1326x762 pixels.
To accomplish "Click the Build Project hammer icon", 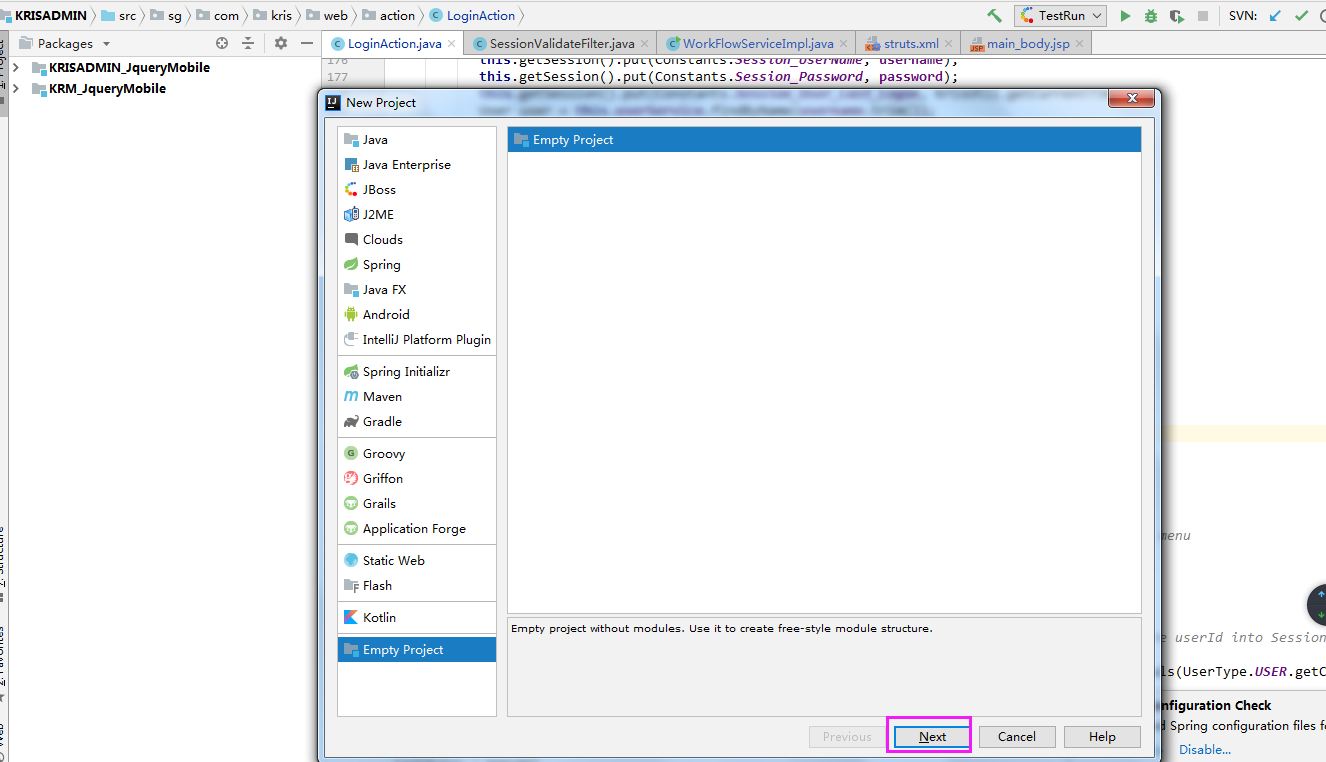I will point(994,16).
